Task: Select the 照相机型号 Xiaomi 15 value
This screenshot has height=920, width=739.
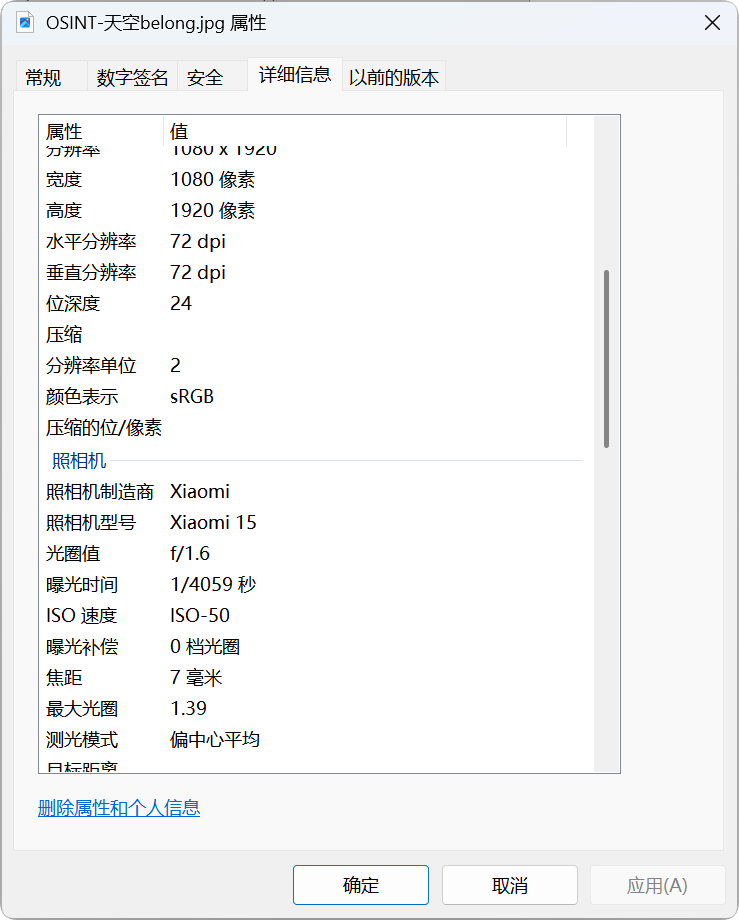Action: 213,522
